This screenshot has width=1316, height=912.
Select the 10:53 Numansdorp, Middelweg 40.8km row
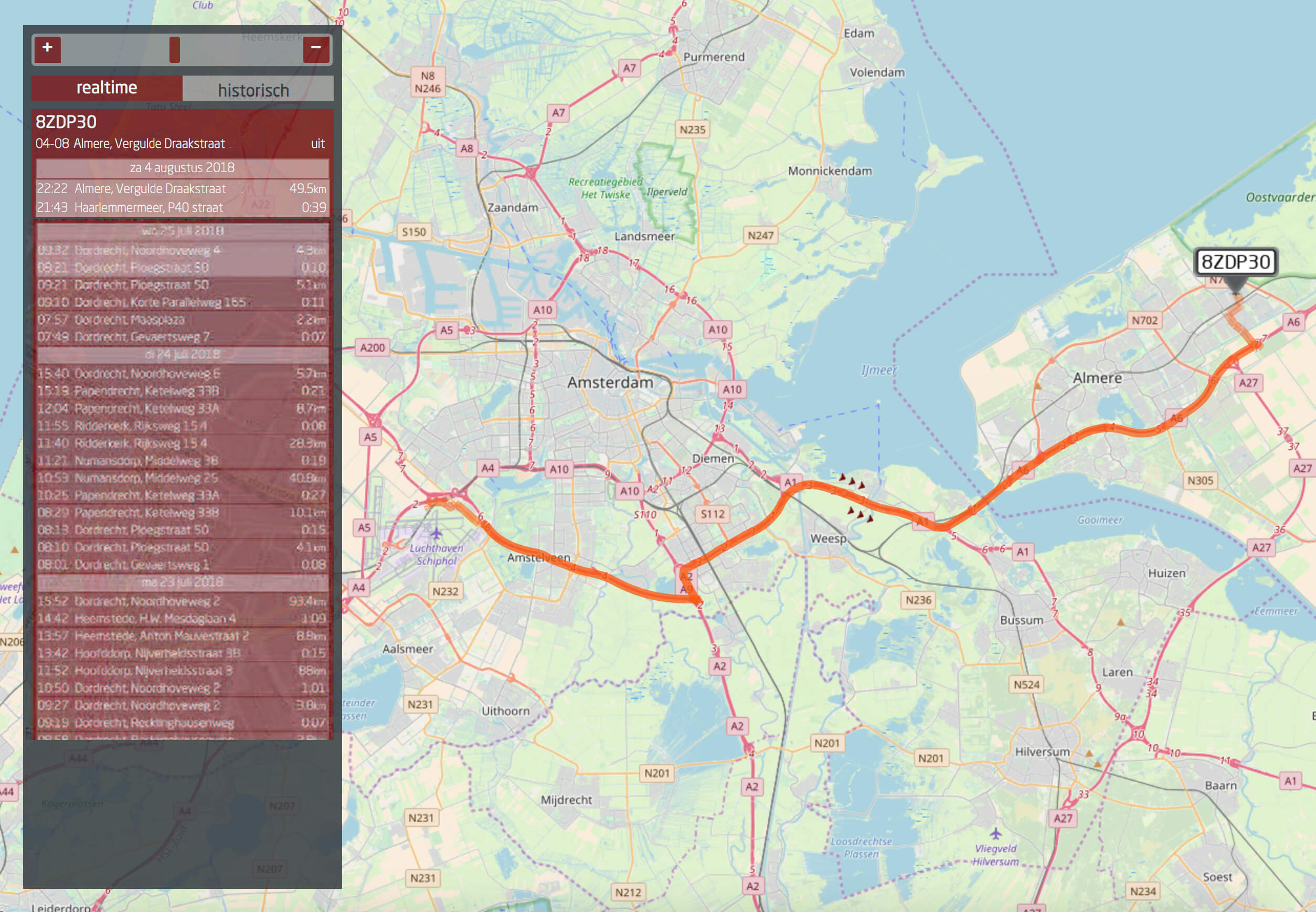coord(182,478)
